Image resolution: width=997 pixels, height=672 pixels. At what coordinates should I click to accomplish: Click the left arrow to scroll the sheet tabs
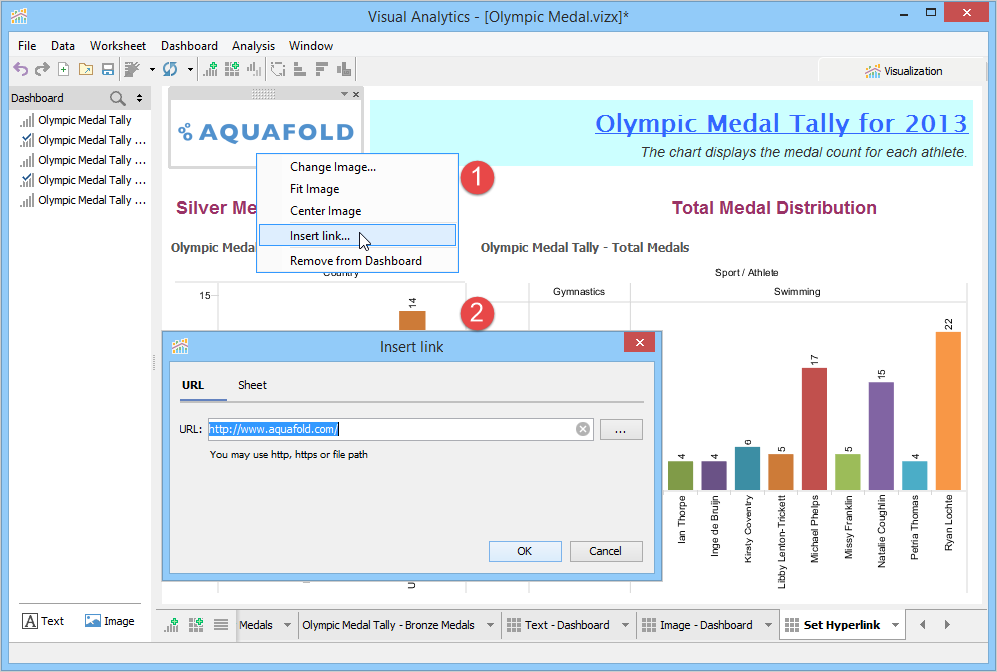pos(923,625)
